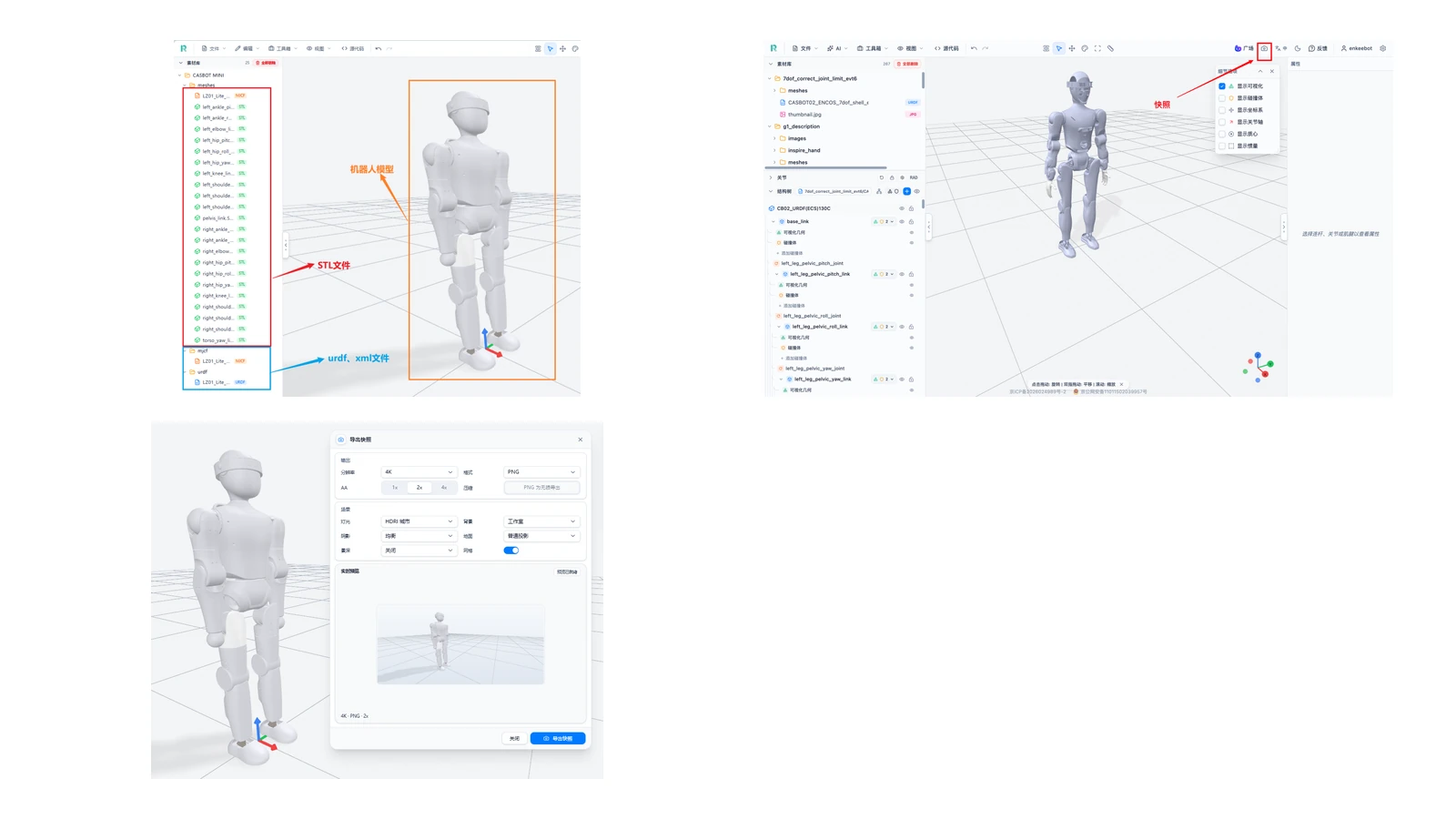
Task: Toggle the eye on the left_leg_pelvic_pitch_link row
Action: click(902, 274)
